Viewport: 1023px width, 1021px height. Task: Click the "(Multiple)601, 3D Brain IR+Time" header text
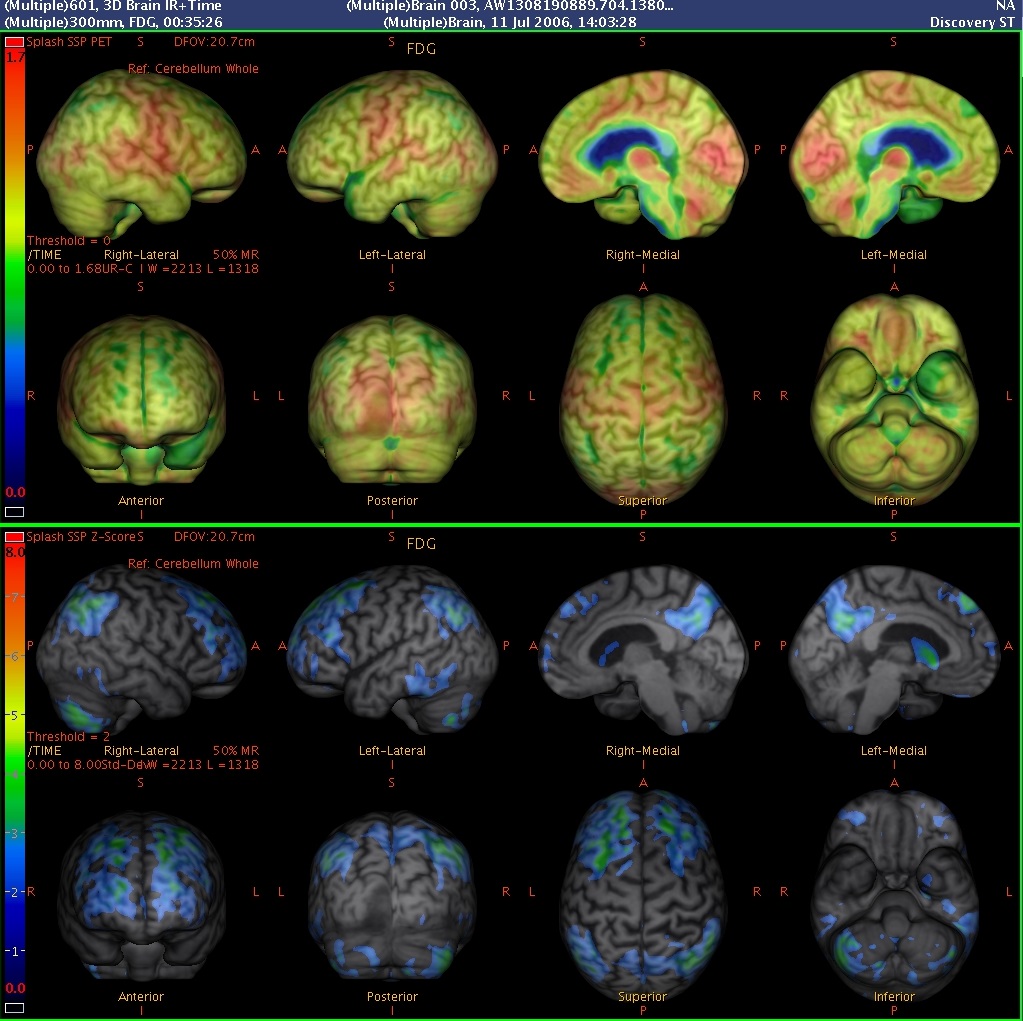113,7
